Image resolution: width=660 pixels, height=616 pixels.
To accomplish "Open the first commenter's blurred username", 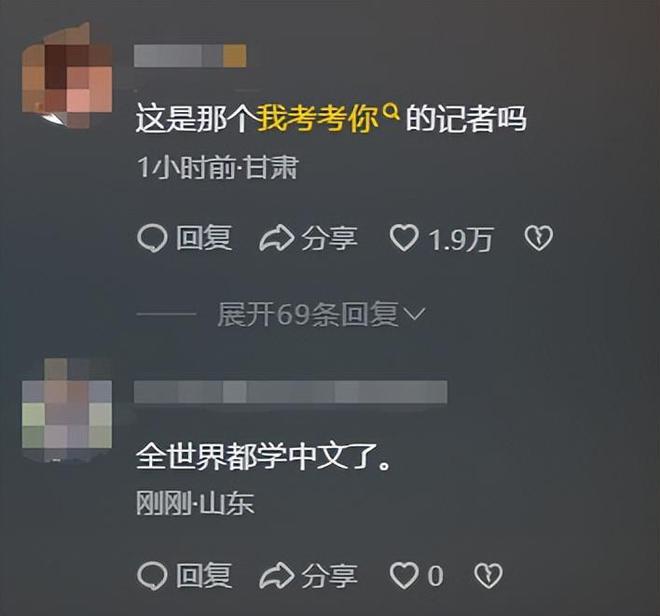I will (190, 56).
